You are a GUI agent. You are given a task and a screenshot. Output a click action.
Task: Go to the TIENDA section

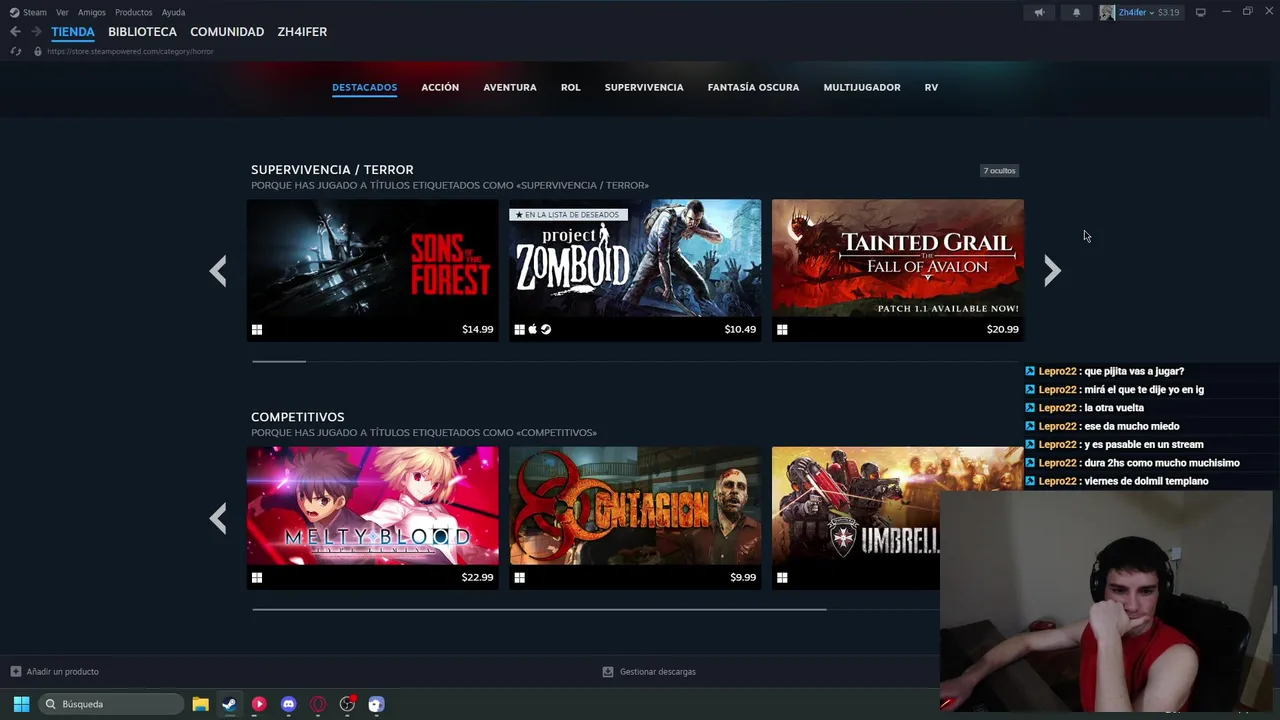coord(73,32)
